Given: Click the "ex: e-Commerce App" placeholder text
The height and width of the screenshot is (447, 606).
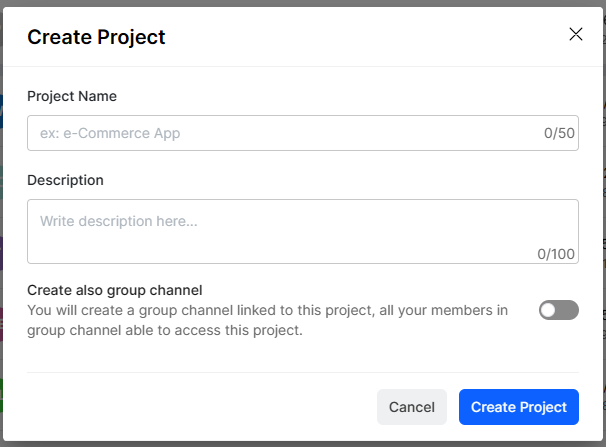Looking at the screenshot, I should 110,133.
